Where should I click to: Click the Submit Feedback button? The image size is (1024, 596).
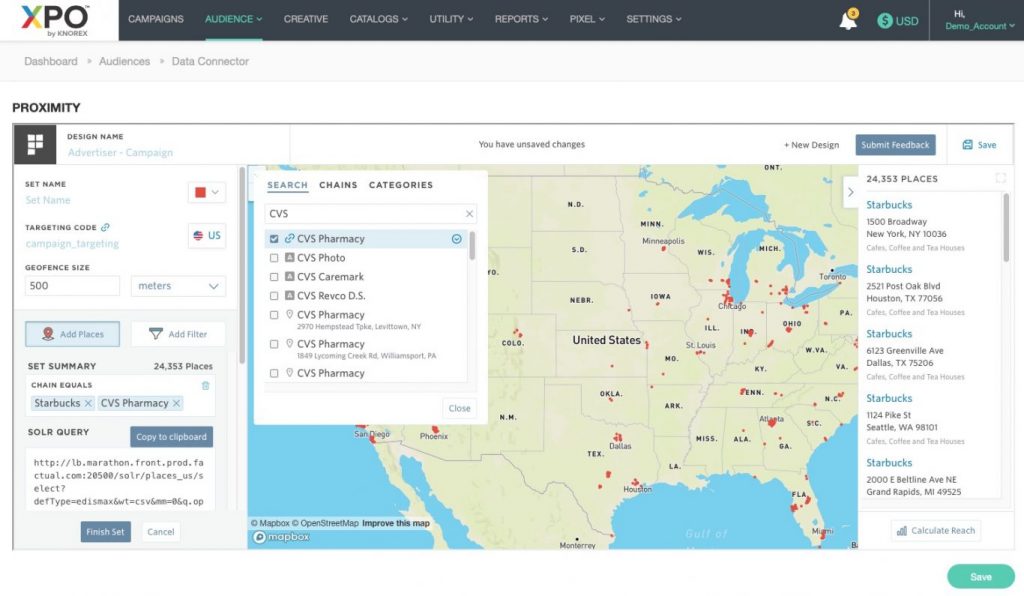[x=895, y=145]
